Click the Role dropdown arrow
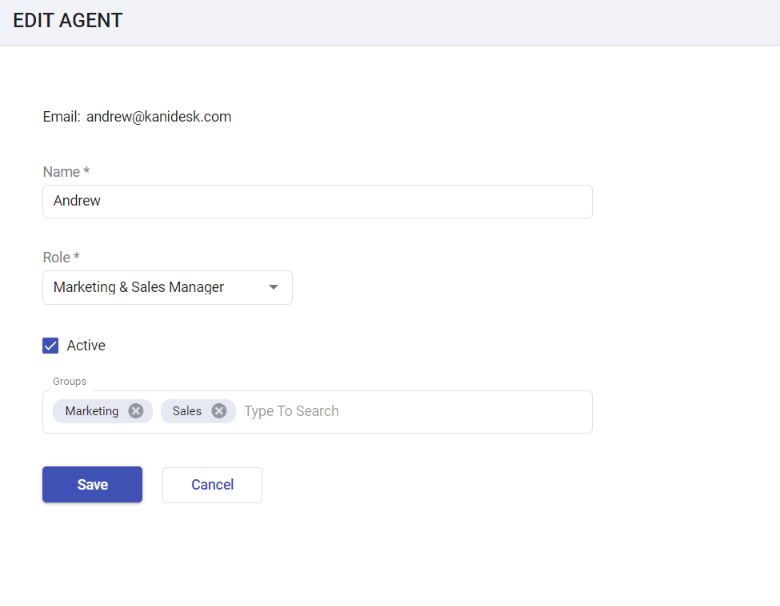Image resolution: width=780 pixels, height=606 pixels. (273, 287)
